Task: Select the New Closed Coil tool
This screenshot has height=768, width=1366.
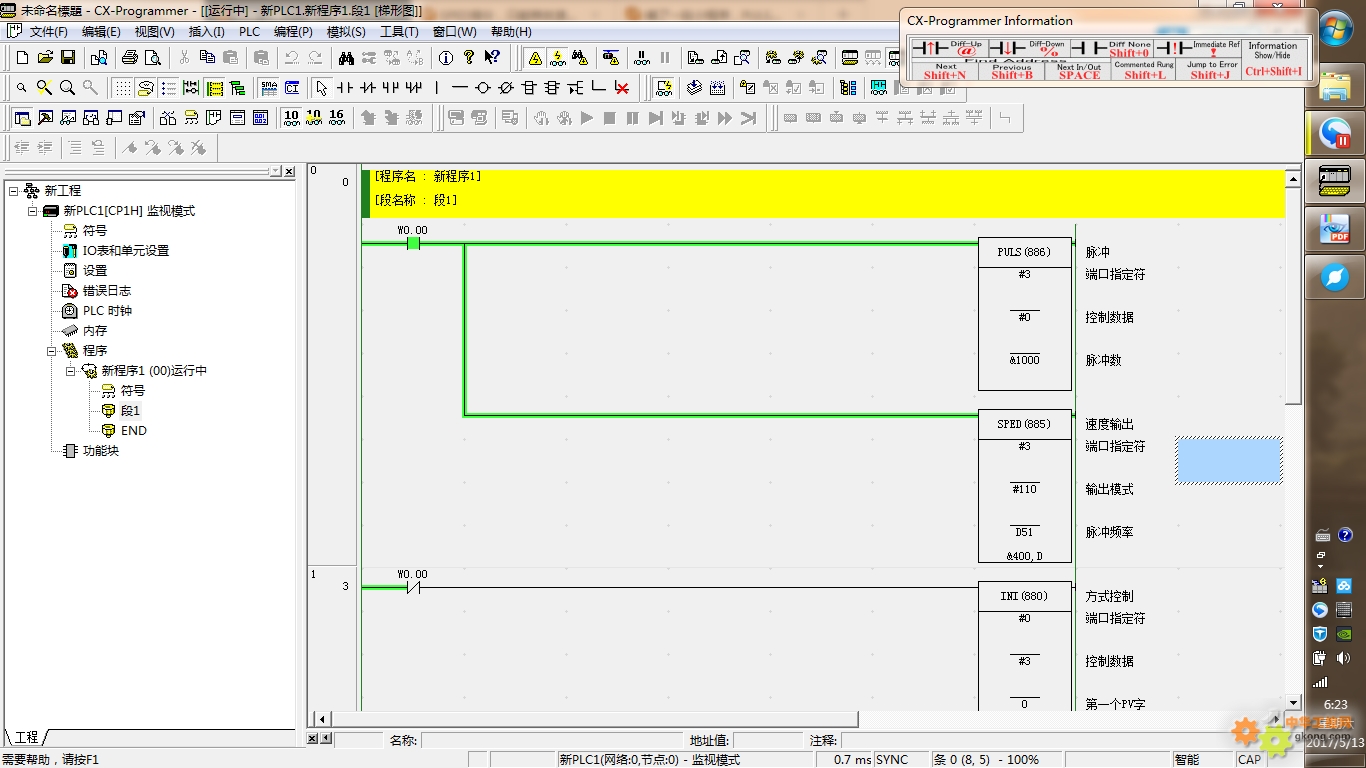Action: (x=505, y=88)
